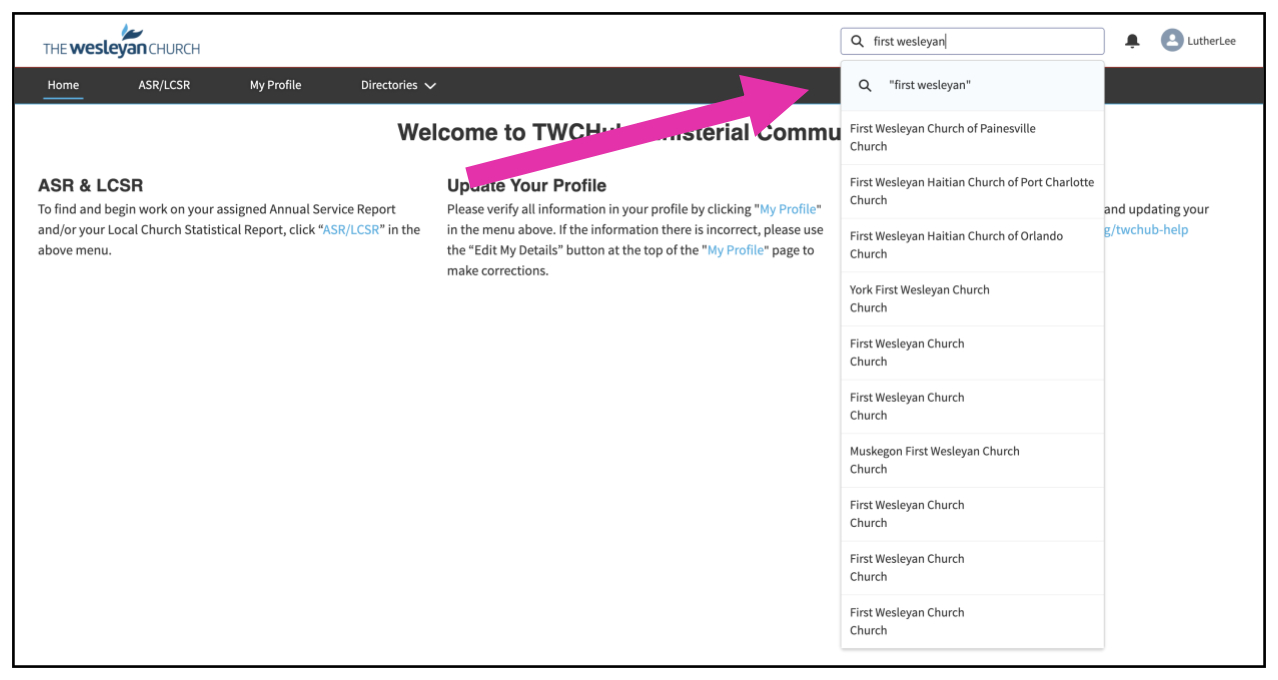
Task: Select Muskegon First Wesleyan Church result
Action: click(972, 460)
